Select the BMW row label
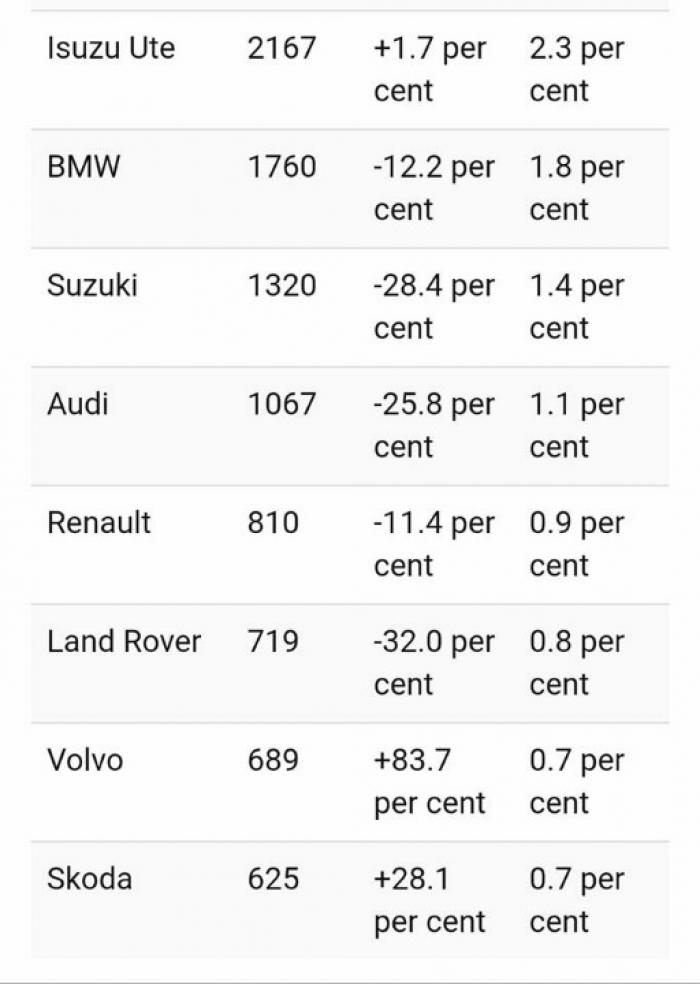Image resolution: width=700 pixels, height=984 pixels. (83, 167)
